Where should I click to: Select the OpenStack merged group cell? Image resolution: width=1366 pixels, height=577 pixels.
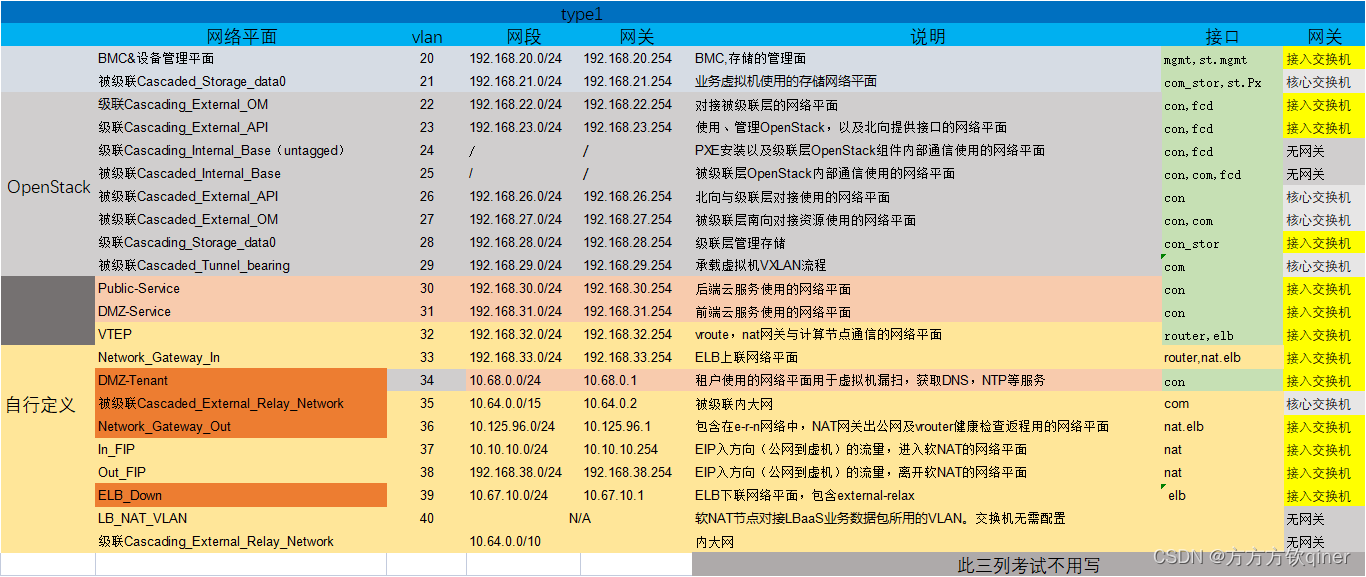pos(48,186)
